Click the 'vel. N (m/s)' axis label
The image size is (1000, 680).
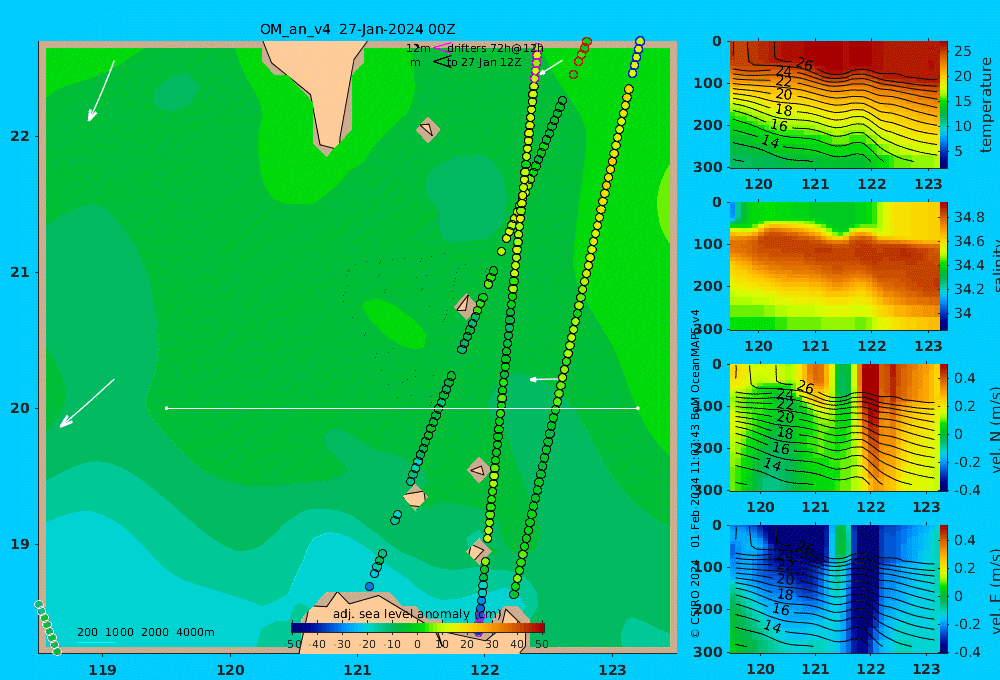coord(994,430)
